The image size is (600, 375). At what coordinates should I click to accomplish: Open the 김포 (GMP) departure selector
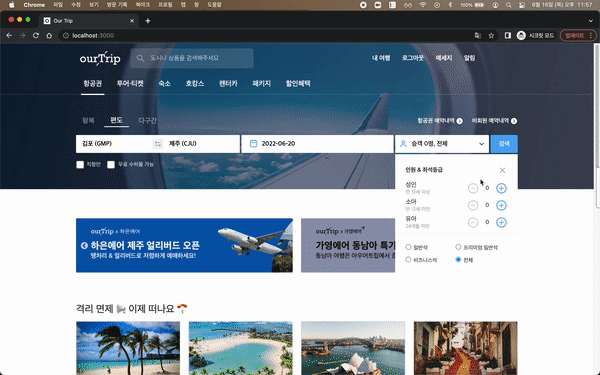click(x=114, y=144)
